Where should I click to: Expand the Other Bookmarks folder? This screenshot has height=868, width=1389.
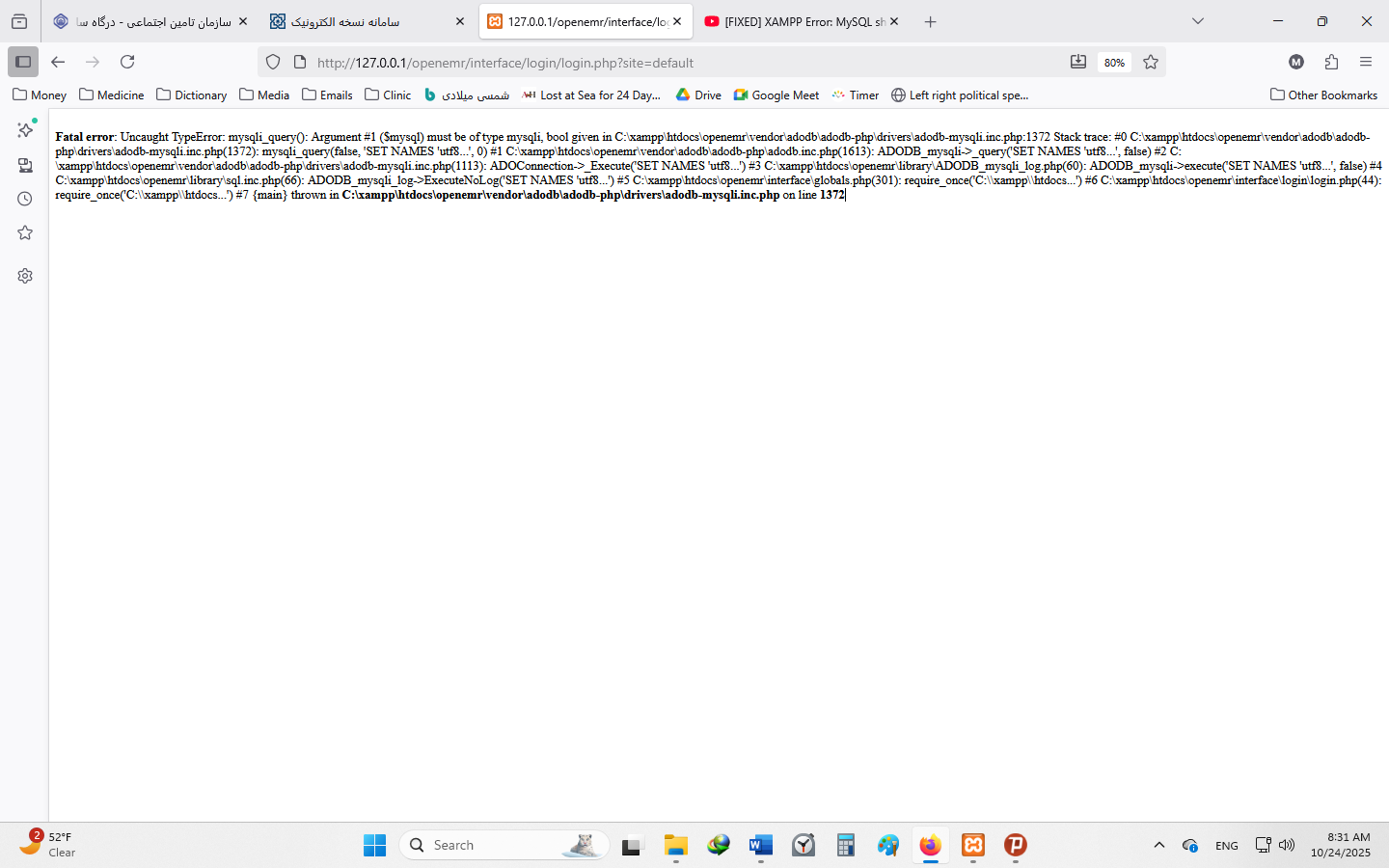pyautogui.click(x=1323, y=95)
